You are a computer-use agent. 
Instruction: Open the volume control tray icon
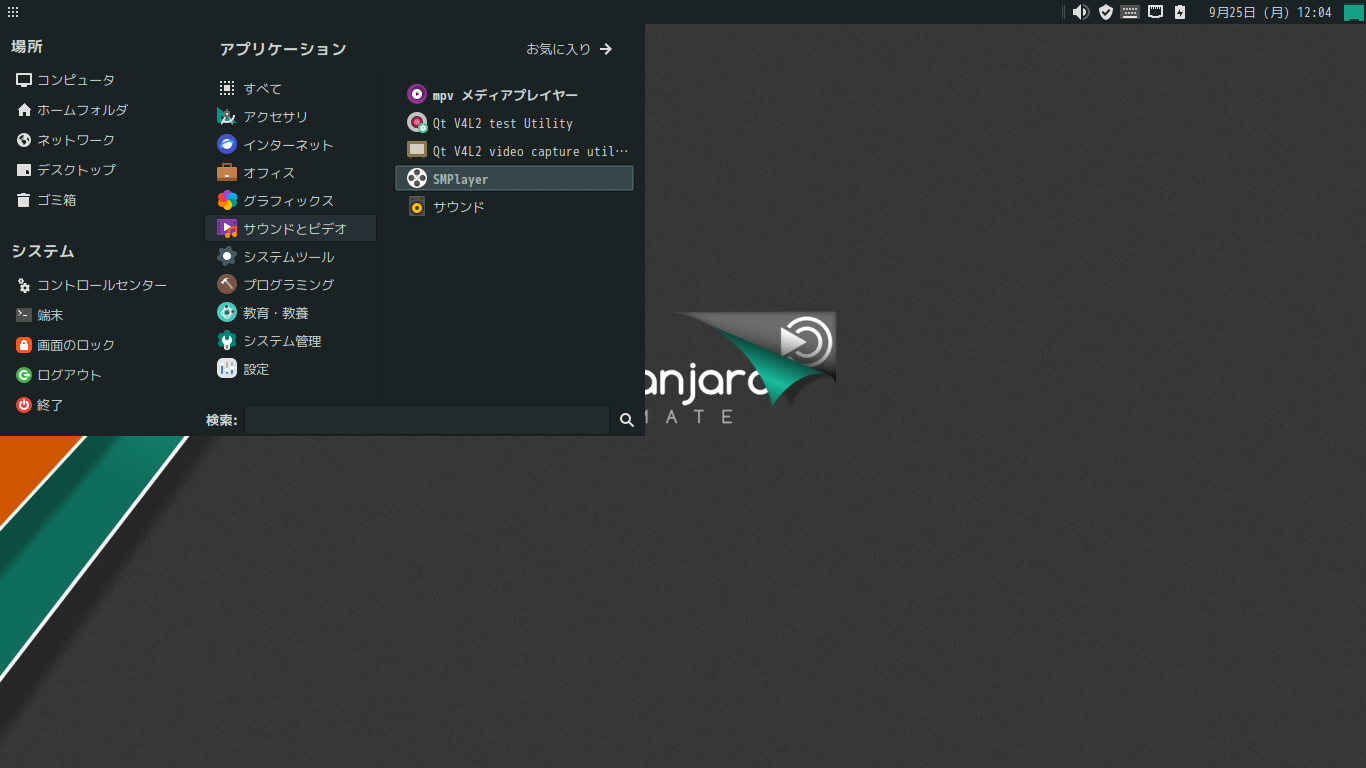tap(1081, 12)
